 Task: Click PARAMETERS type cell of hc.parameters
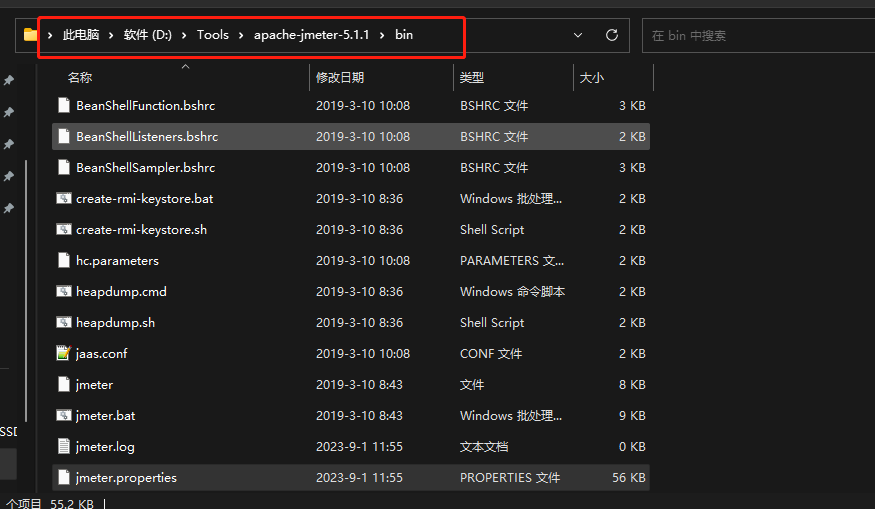(512, 261)
